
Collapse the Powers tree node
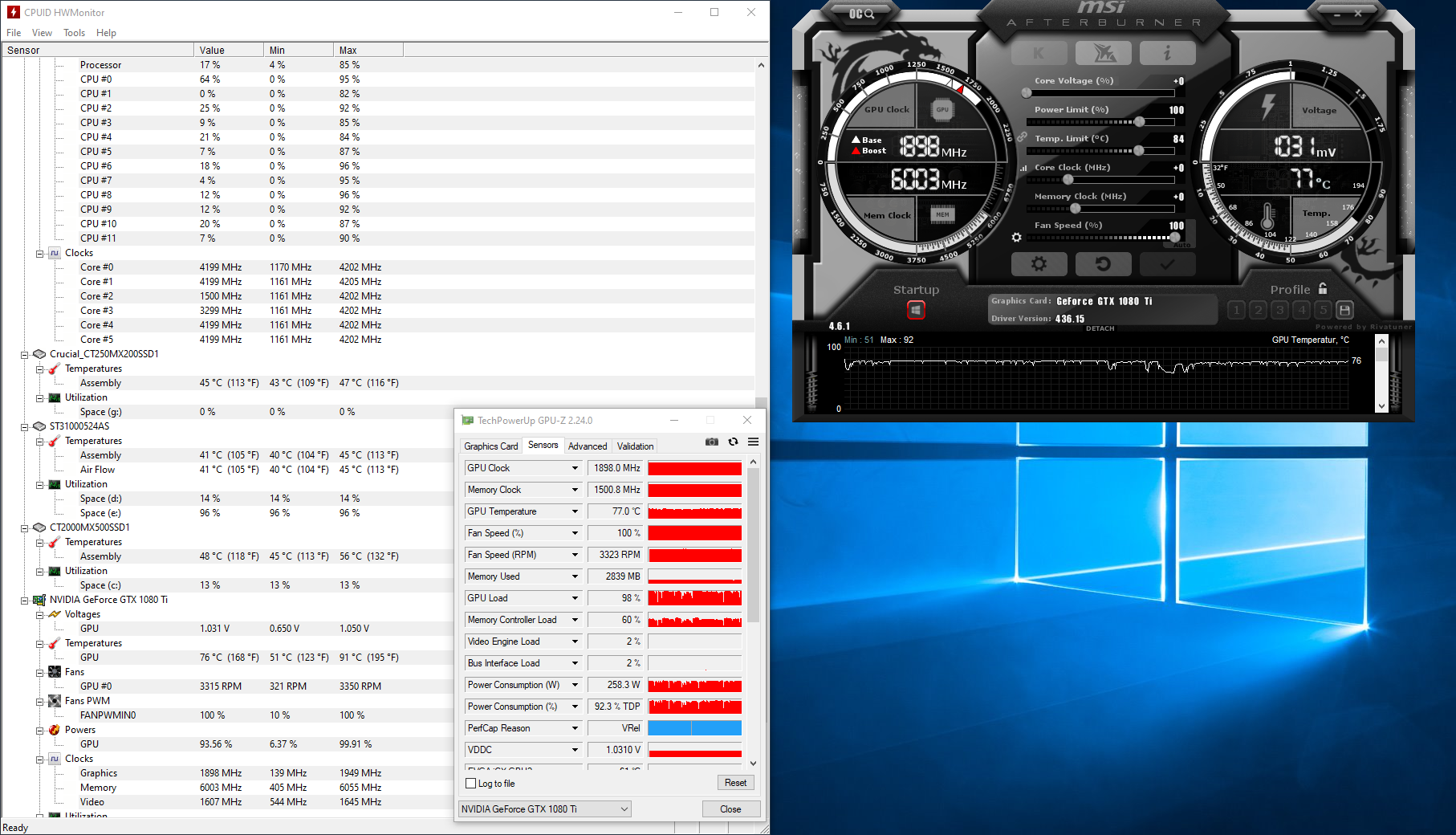point(39,730)
